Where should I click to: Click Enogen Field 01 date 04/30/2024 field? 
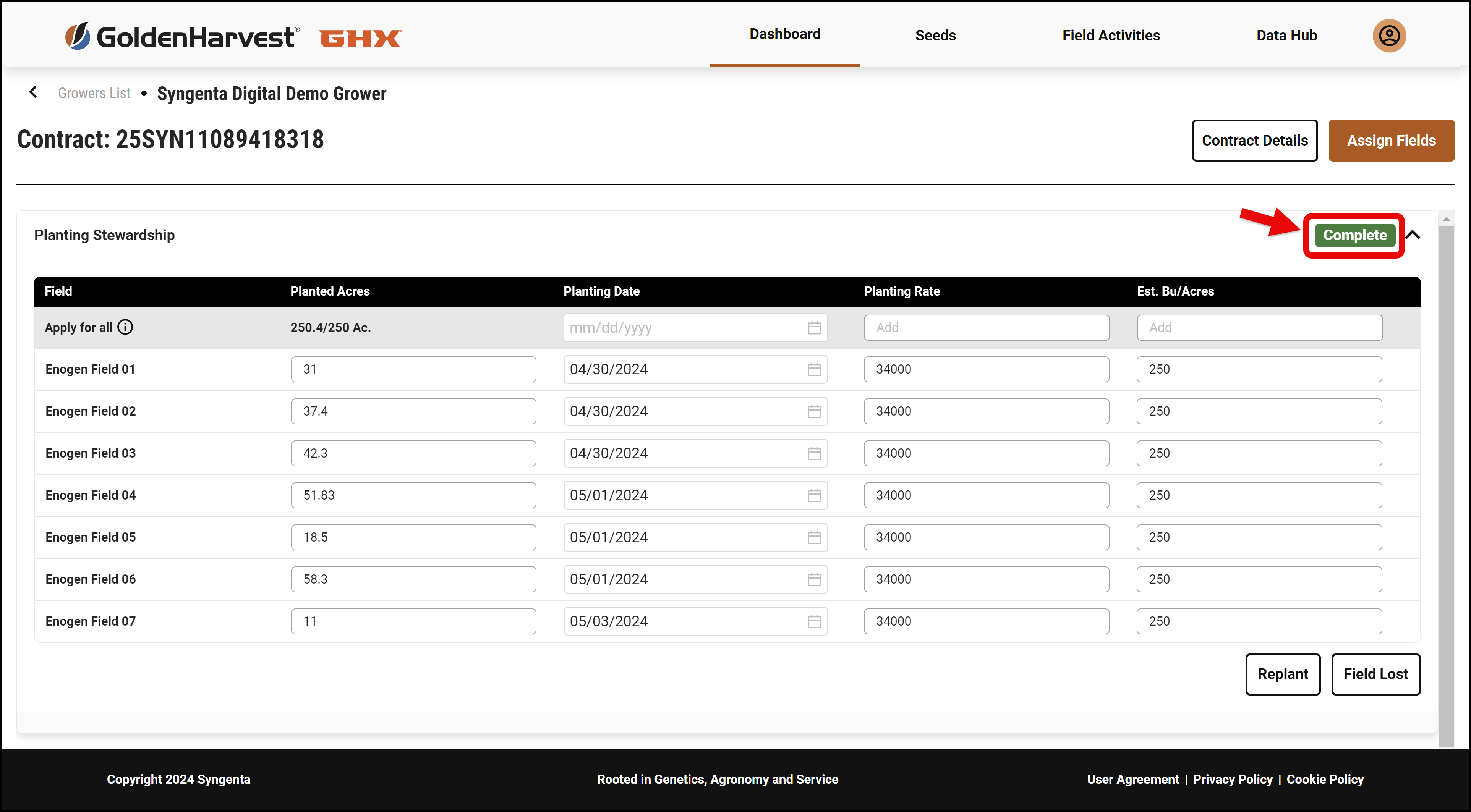tap(695, 369)
